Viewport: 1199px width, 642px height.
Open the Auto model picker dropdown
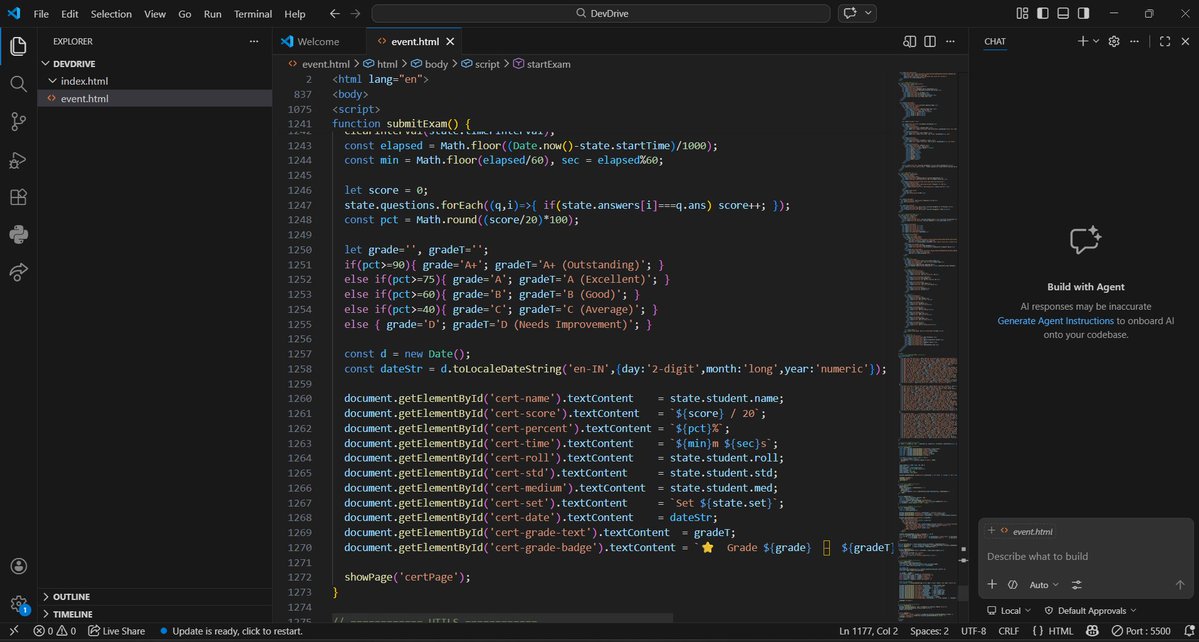click(x=1045, y=585)
